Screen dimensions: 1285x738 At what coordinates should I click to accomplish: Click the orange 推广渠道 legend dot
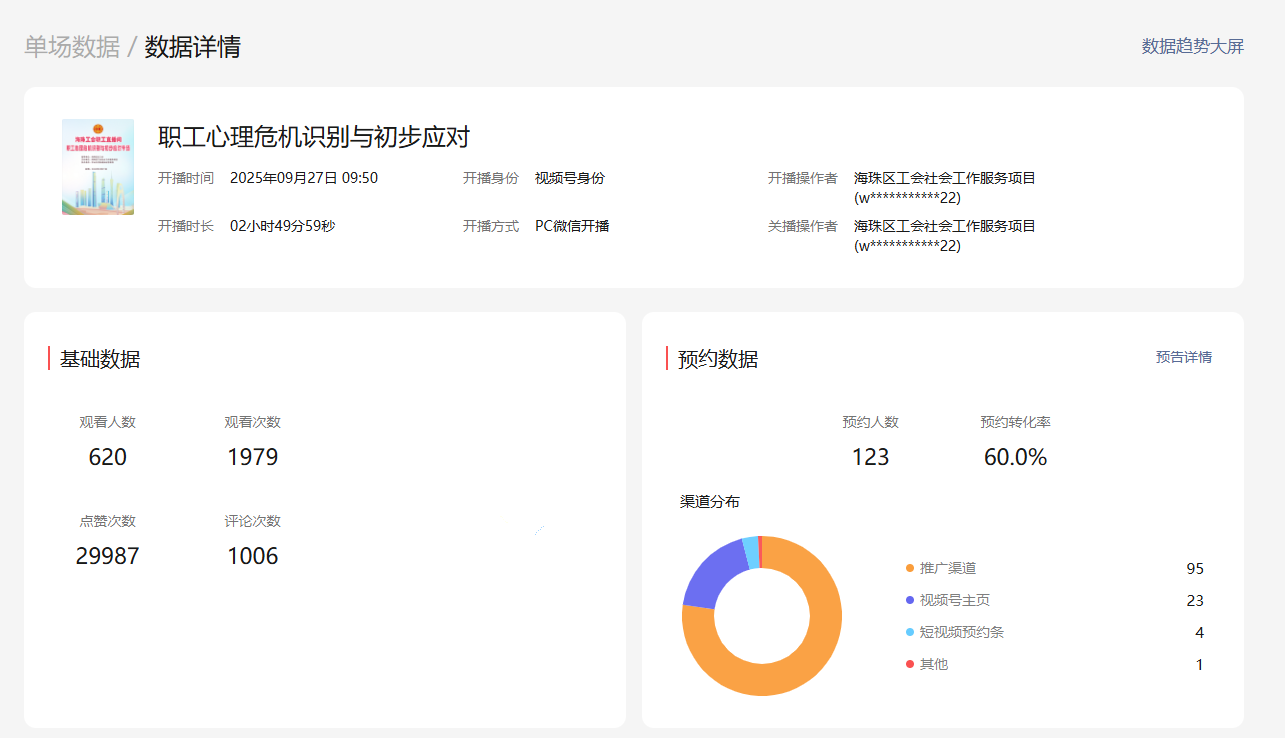click(x=909, y=568)
